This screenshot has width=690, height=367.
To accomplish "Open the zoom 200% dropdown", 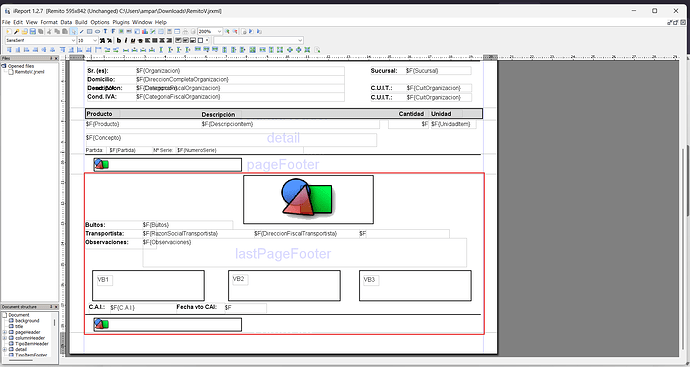I will tap(210, 31).
